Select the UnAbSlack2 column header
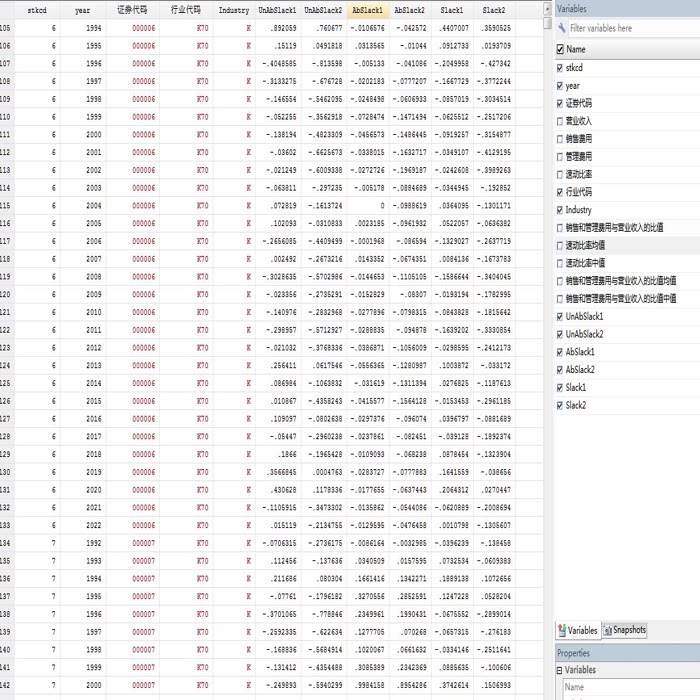Screen dimensions: 700x700 [323, 10]
